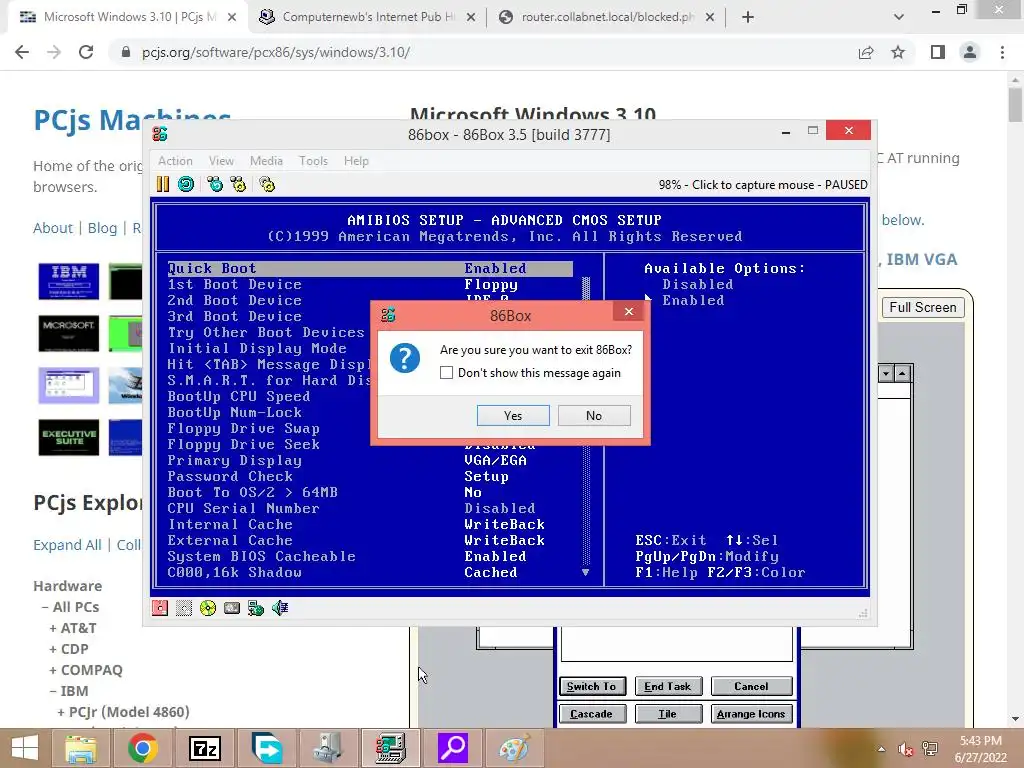Screen dimensions: 1024x768
Task: Open the magnifier search app on taskbar
Action: tap(453, 748)
